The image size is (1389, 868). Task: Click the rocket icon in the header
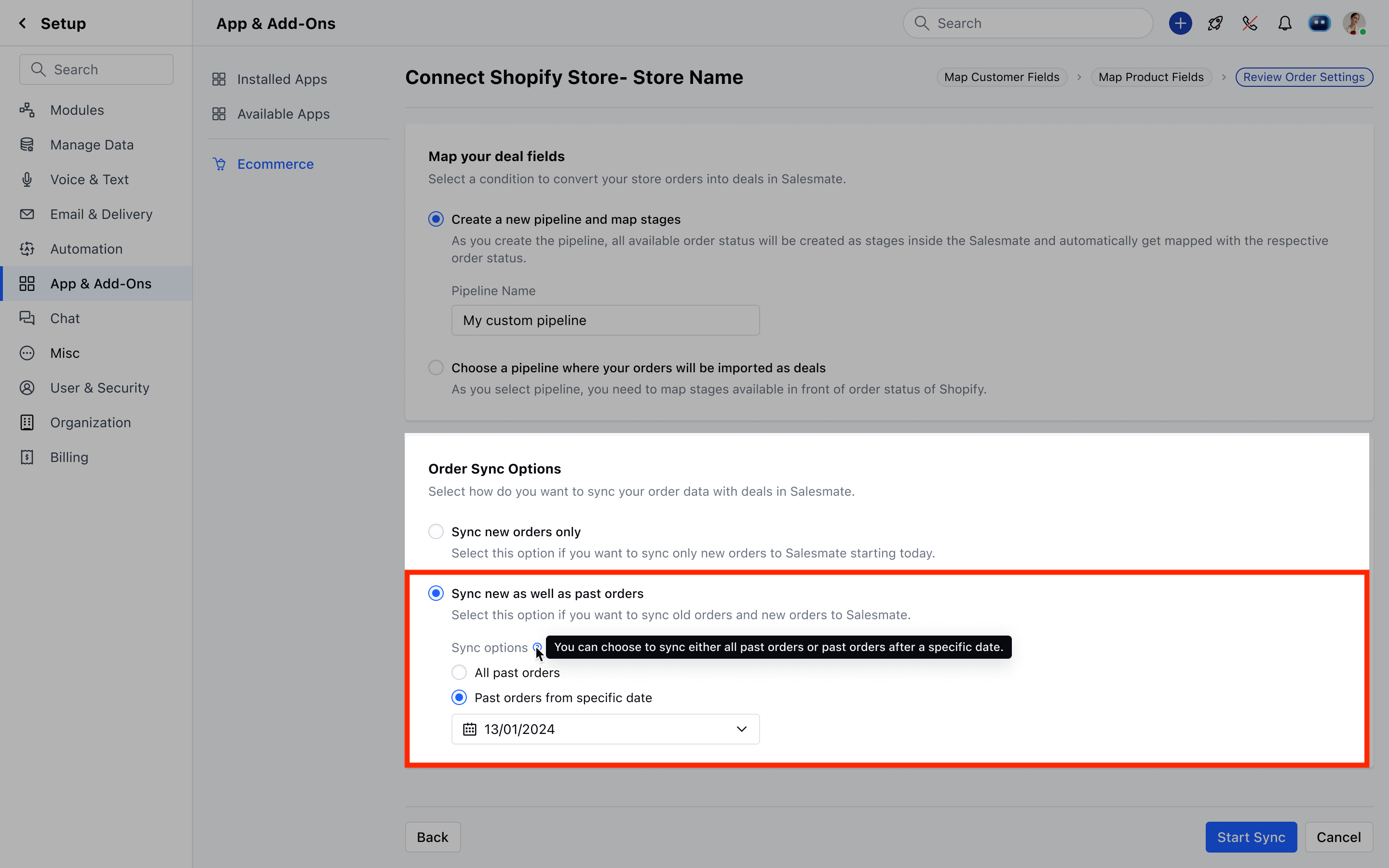[1215, 23]
